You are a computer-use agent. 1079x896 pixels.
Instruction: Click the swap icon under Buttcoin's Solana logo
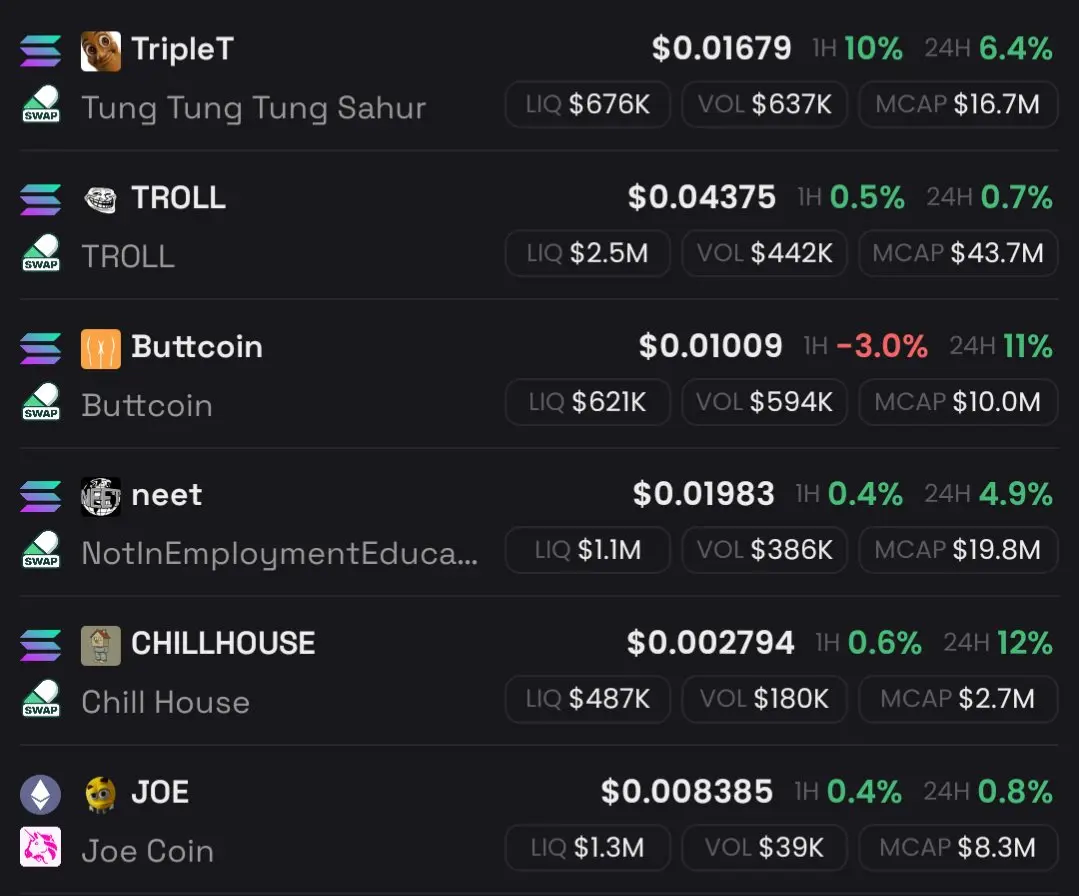pos(41,402)
